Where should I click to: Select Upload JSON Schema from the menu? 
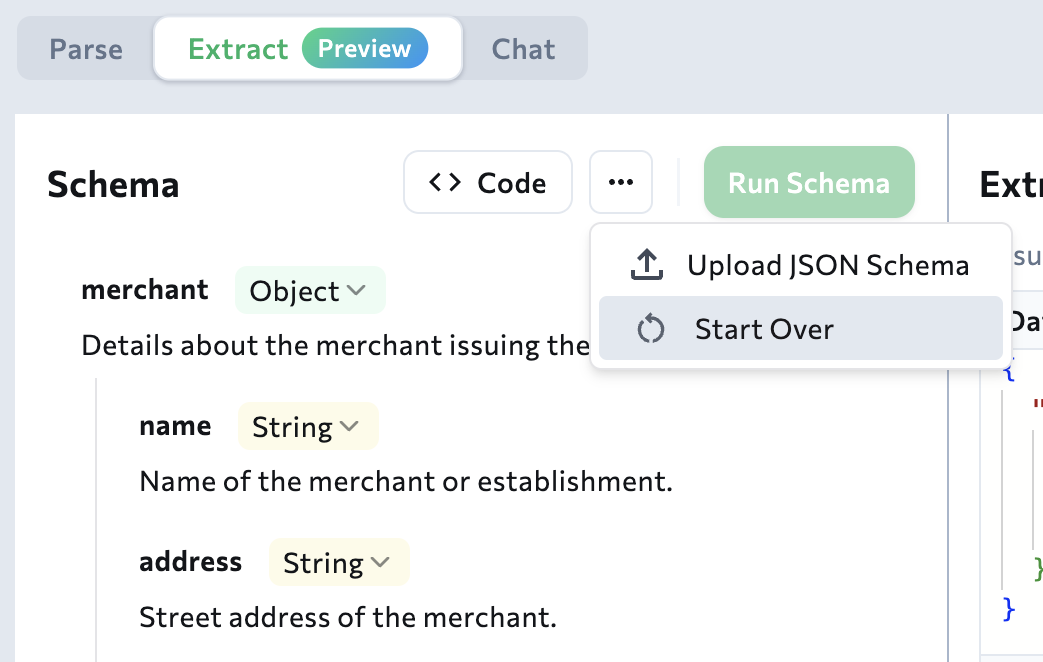[x=827, y=264]
